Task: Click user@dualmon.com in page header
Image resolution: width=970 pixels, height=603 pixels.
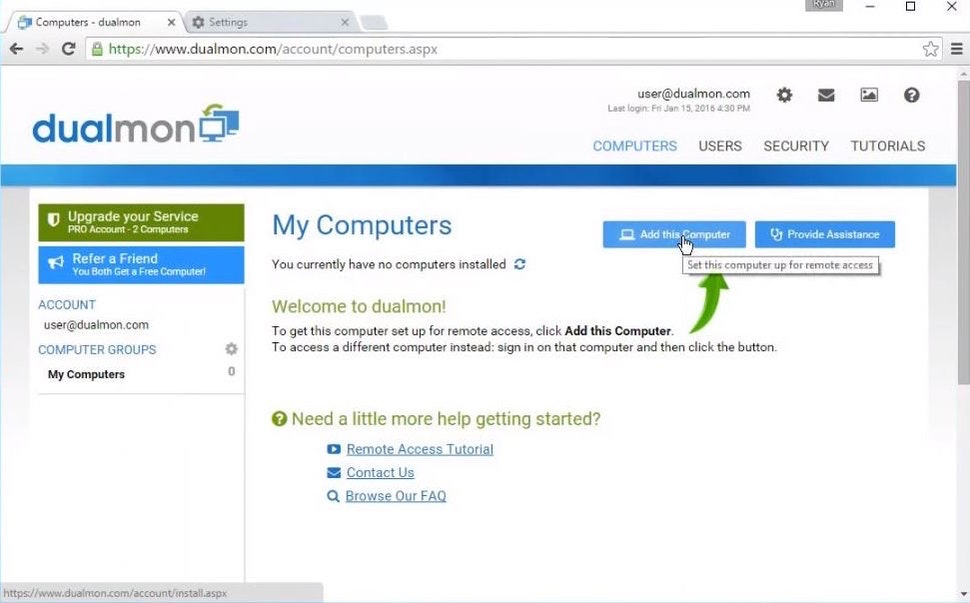Action: (x=693, y=93)
